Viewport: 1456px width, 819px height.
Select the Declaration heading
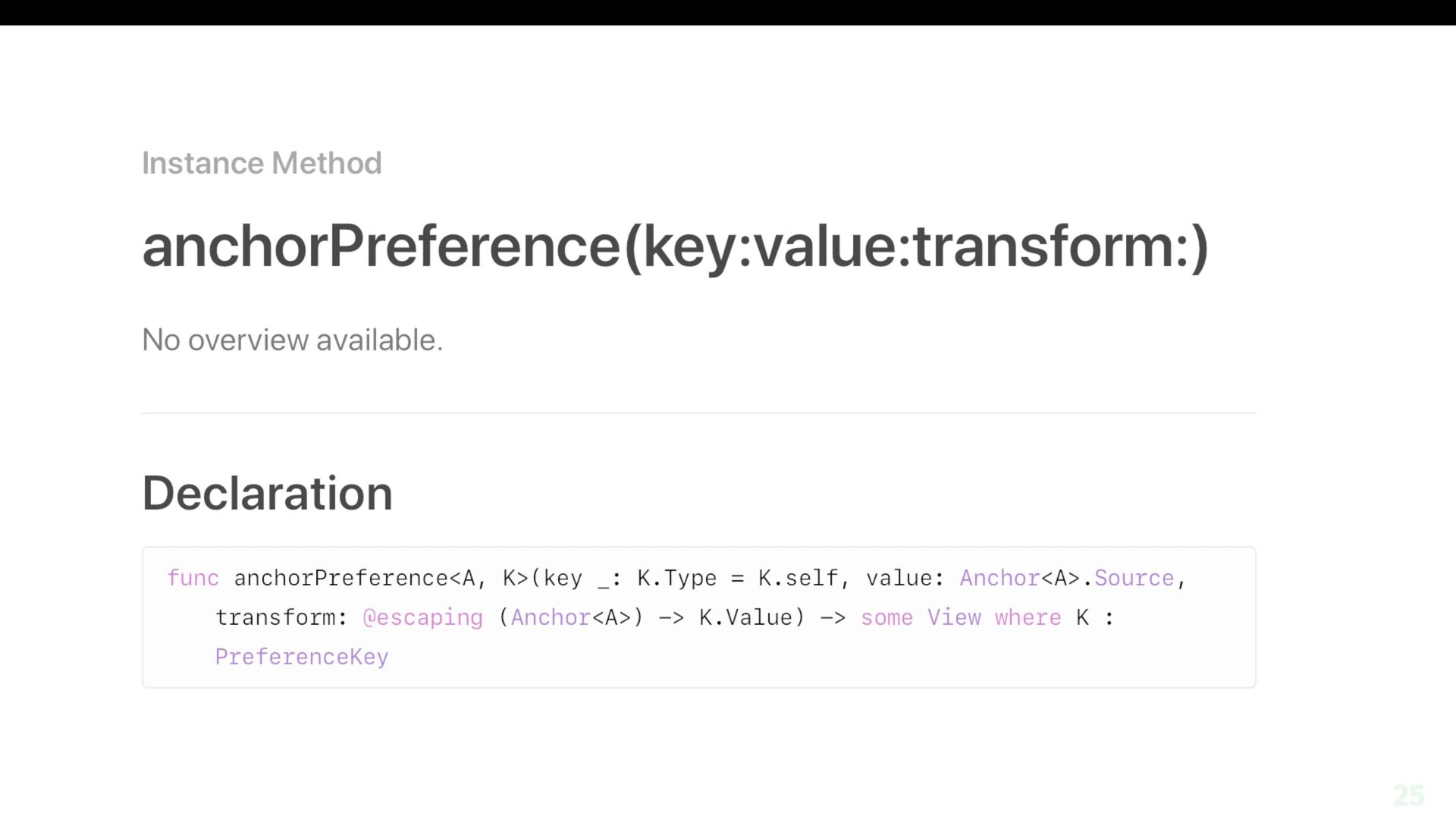267,493
